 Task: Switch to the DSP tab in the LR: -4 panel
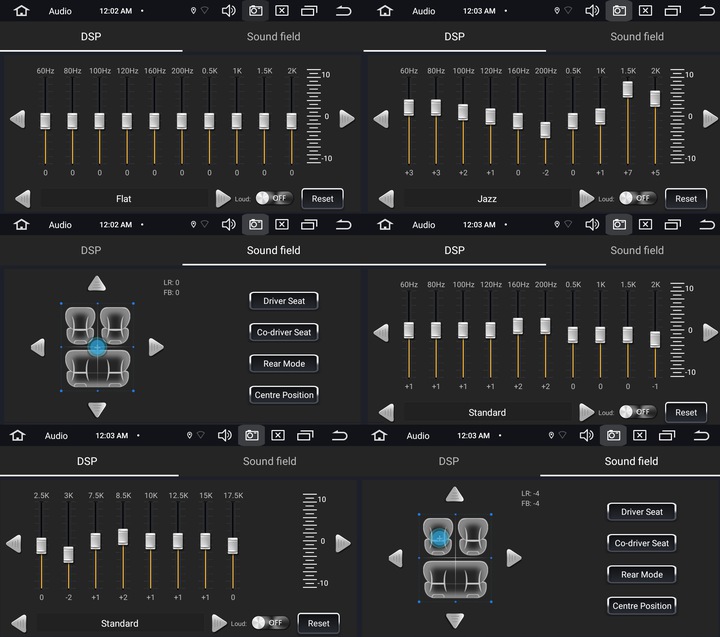point(449,461)
